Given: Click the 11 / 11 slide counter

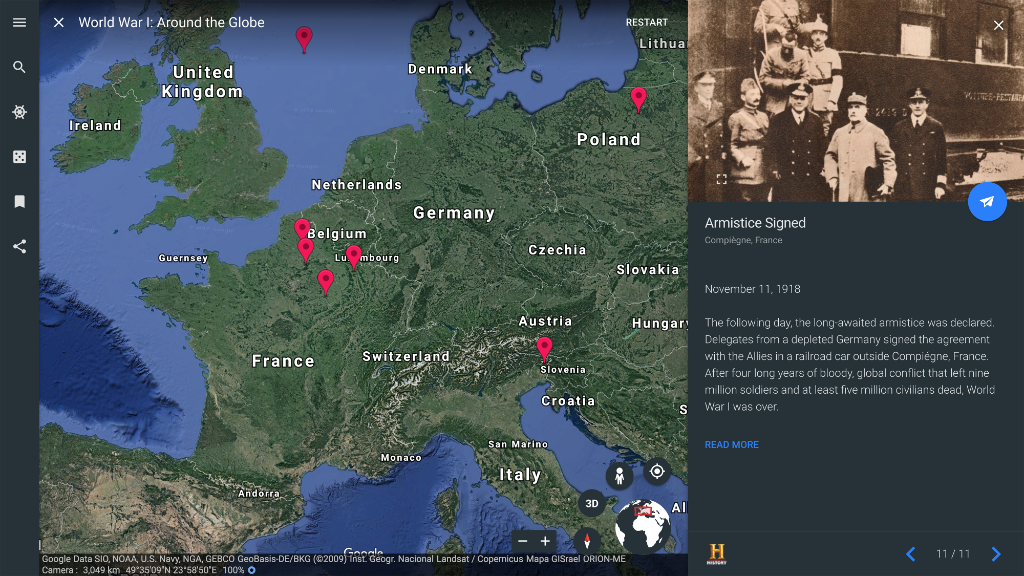Looking at the screenshot, I should (x=953, y=554).
